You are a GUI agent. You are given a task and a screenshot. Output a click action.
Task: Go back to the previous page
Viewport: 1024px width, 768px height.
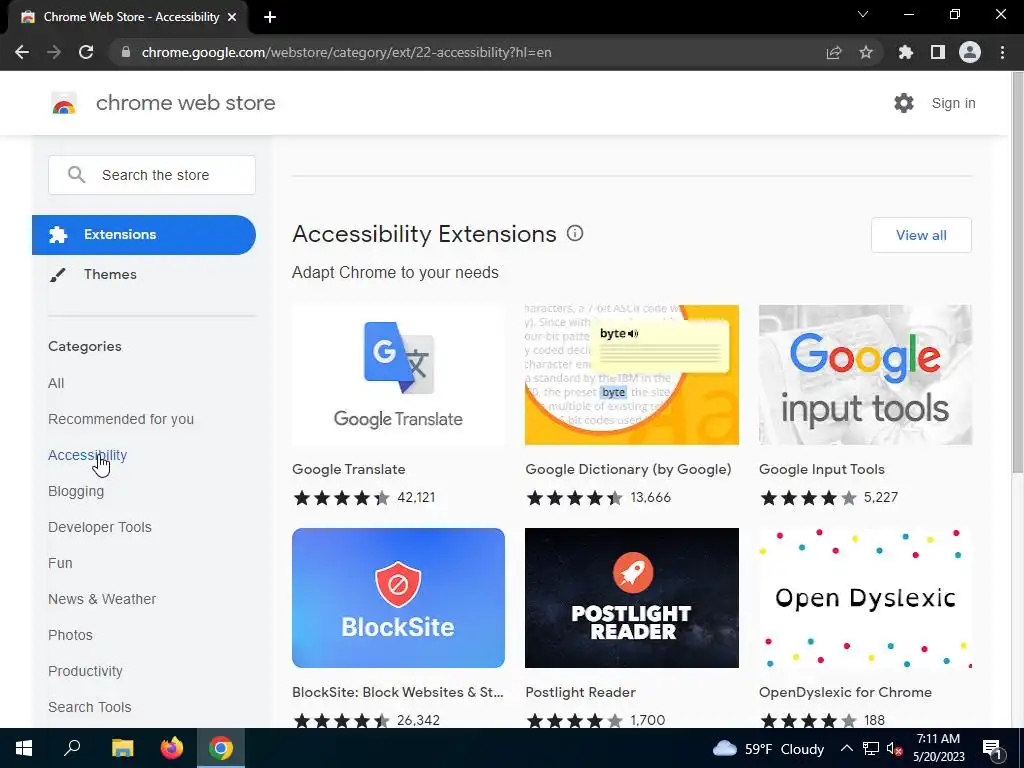22,52
